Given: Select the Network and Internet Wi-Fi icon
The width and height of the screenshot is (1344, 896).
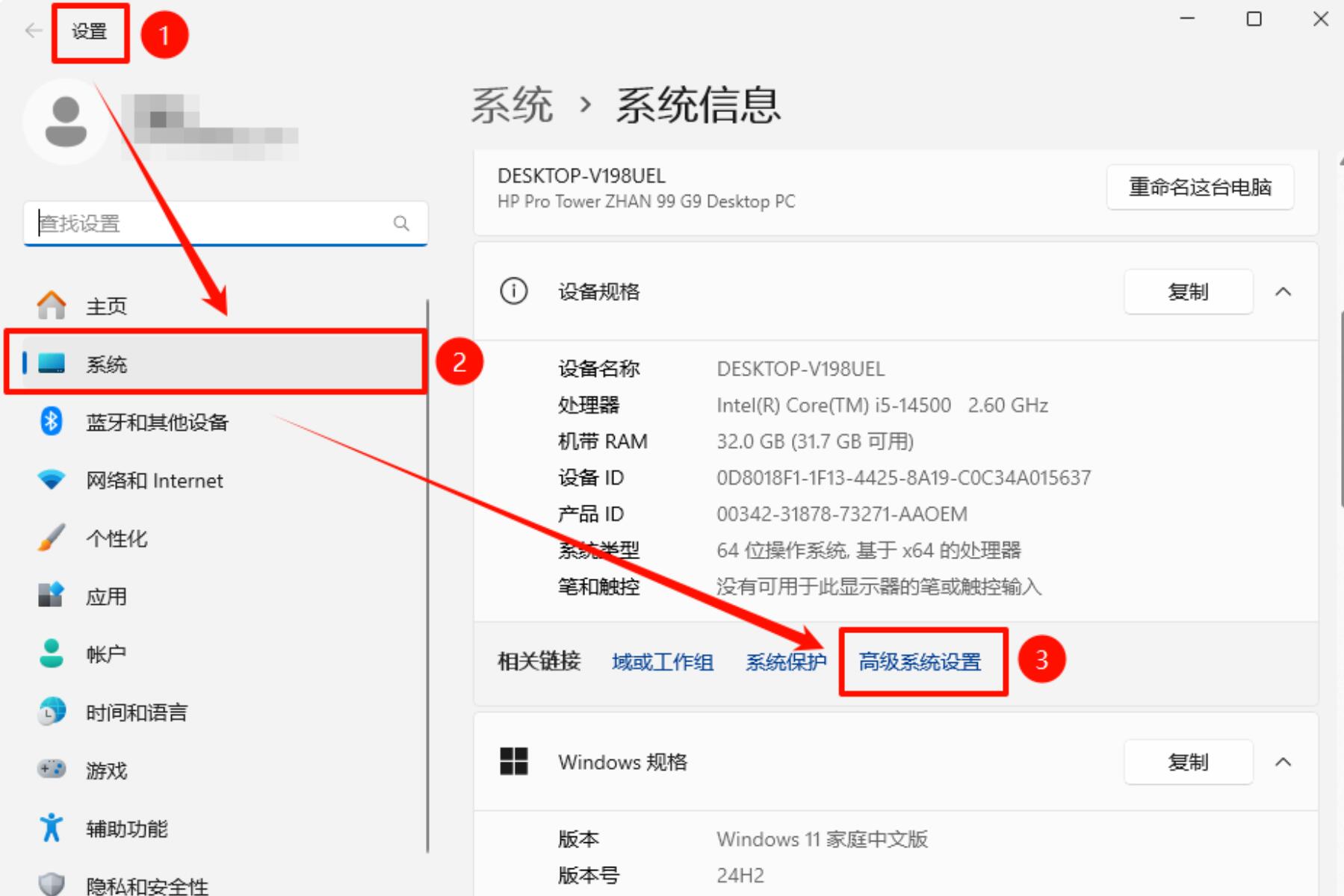Looking at the screenshot, I should 51,479.
